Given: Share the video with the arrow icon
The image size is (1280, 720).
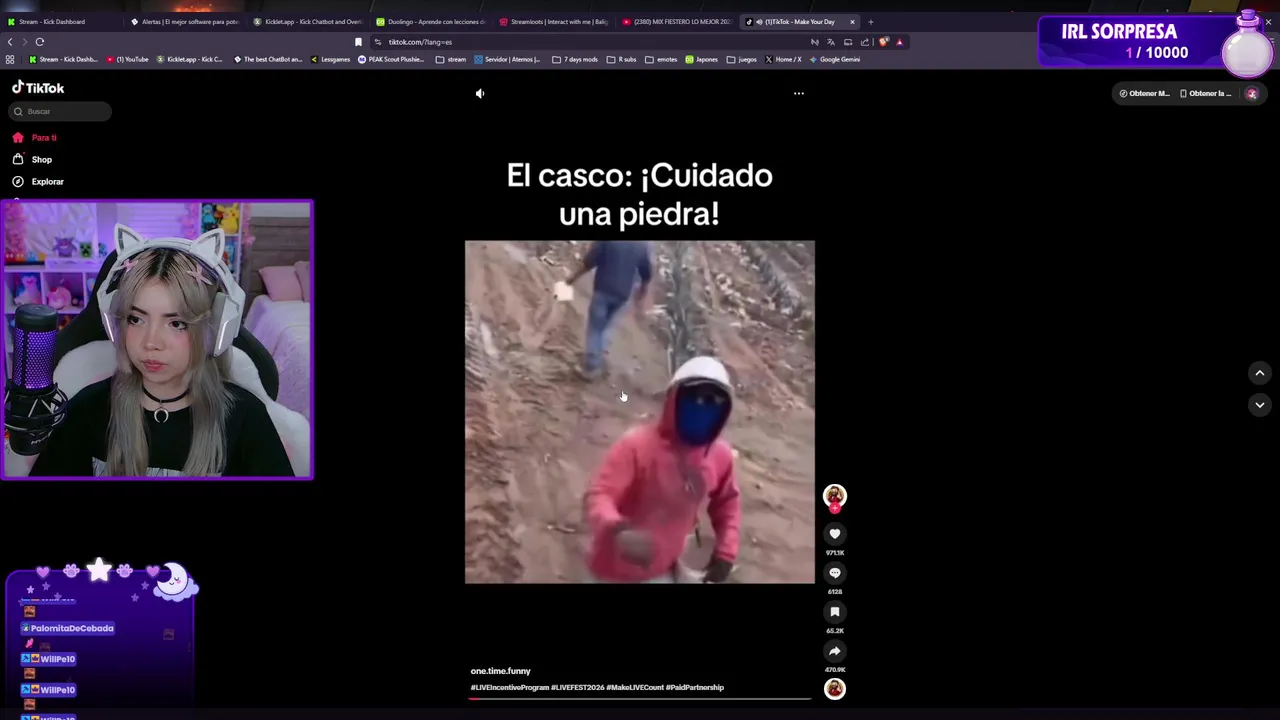Looking at the screenshot, I should (x=835, y=651).
